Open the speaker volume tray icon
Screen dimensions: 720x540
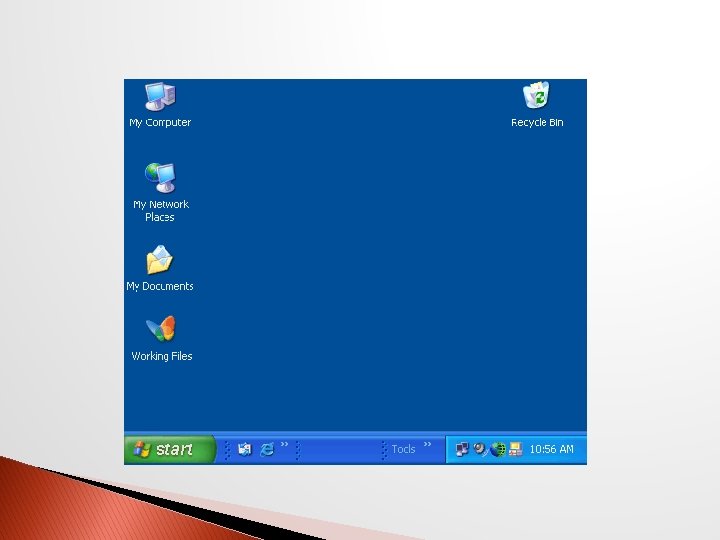click(480, 449)
